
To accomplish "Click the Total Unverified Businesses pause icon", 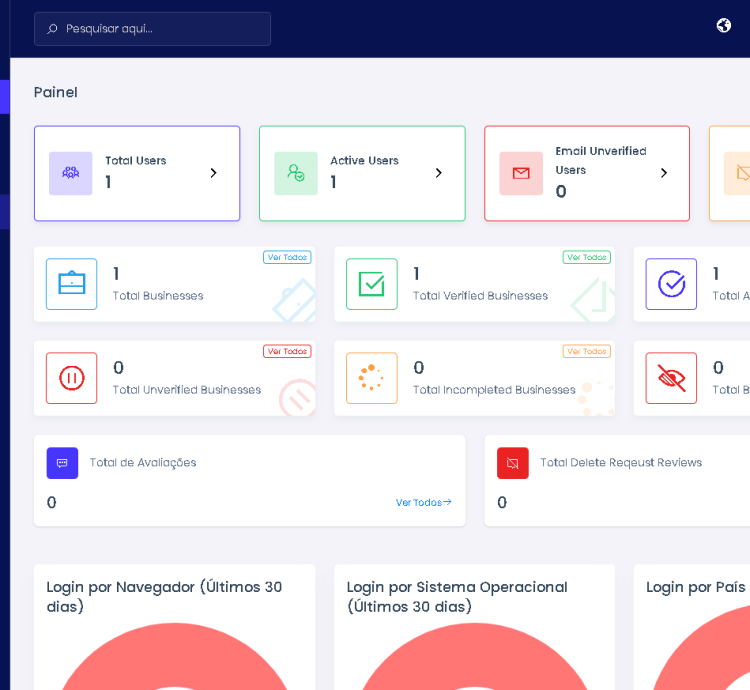I will point(72,378).
